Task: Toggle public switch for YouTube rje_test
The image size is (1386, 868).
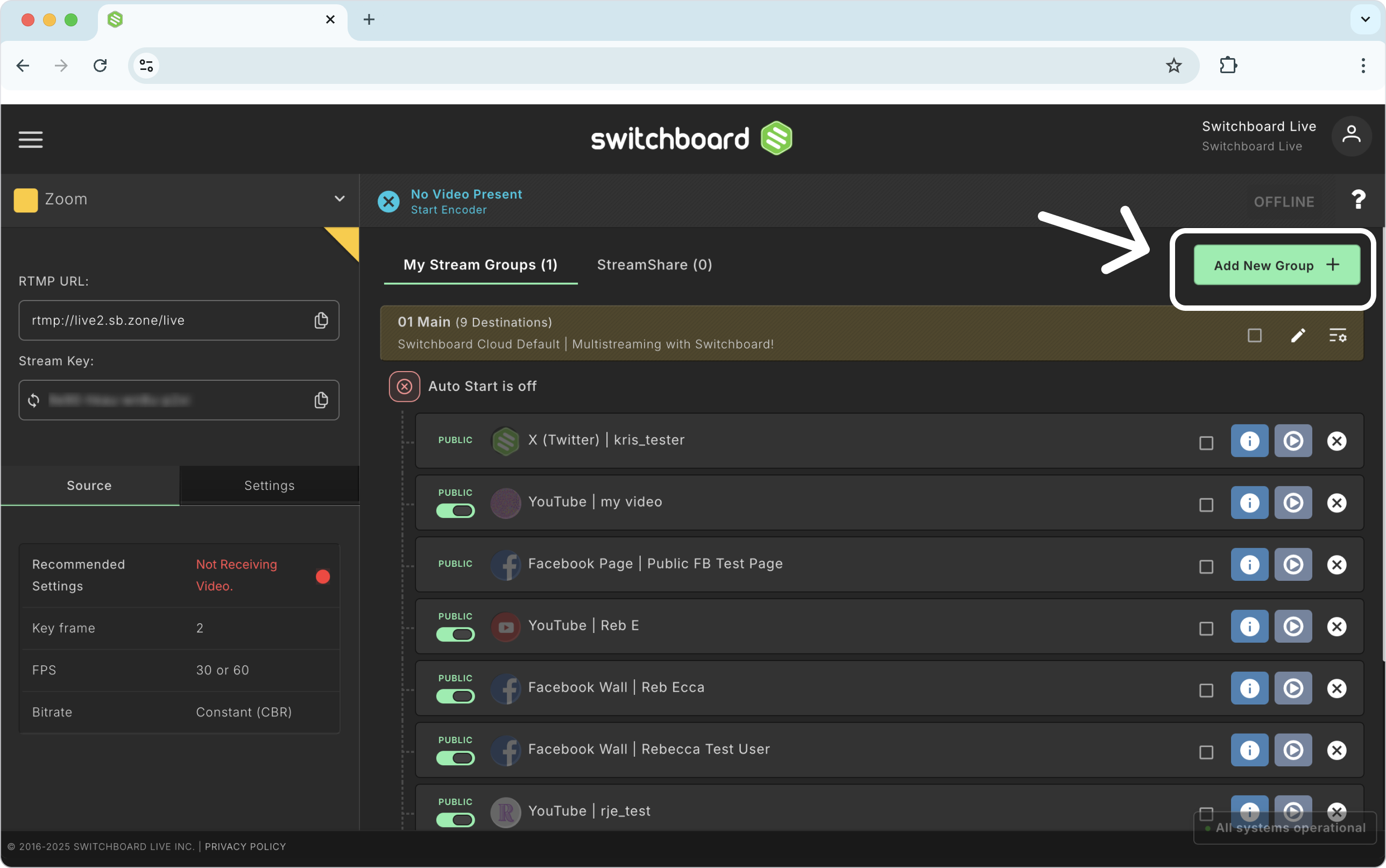Action: pos(455,820)
